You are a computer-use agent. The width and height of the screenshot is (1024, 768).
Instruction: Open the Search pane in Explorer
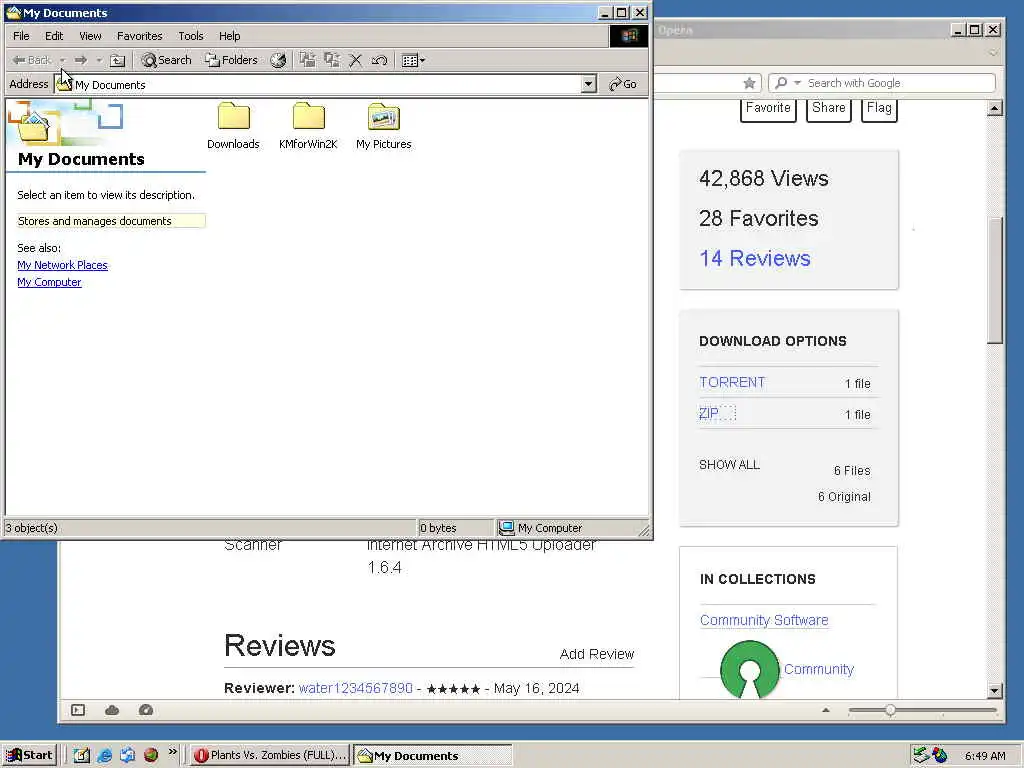167,60
